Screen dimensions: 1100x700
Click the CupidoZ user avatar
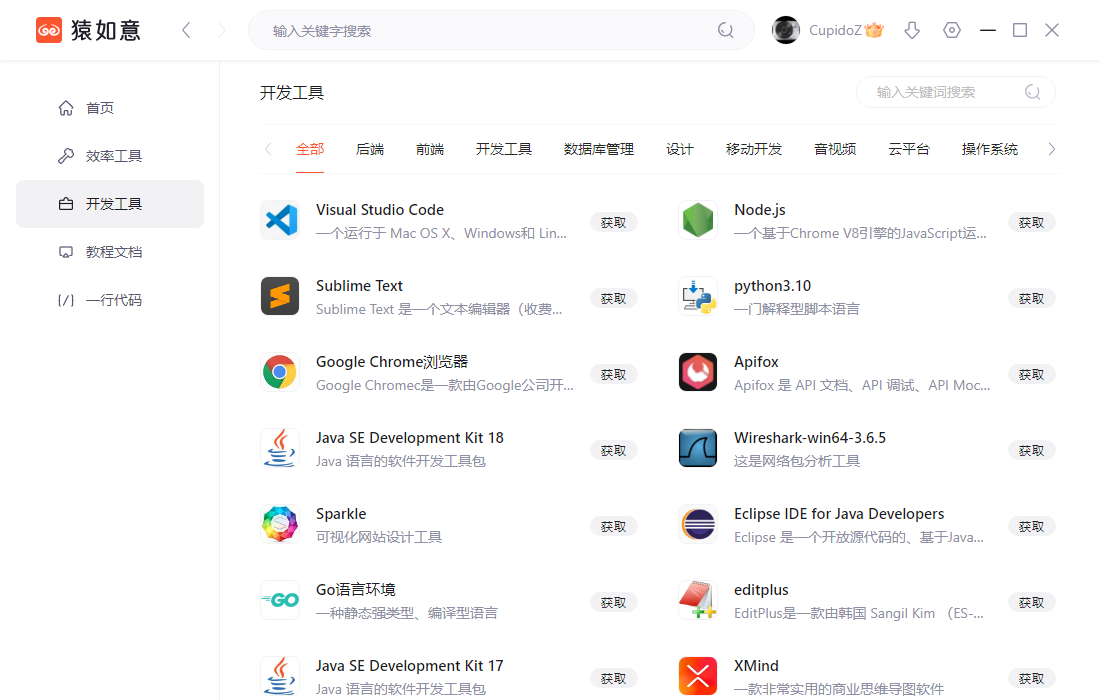point(786,30)
